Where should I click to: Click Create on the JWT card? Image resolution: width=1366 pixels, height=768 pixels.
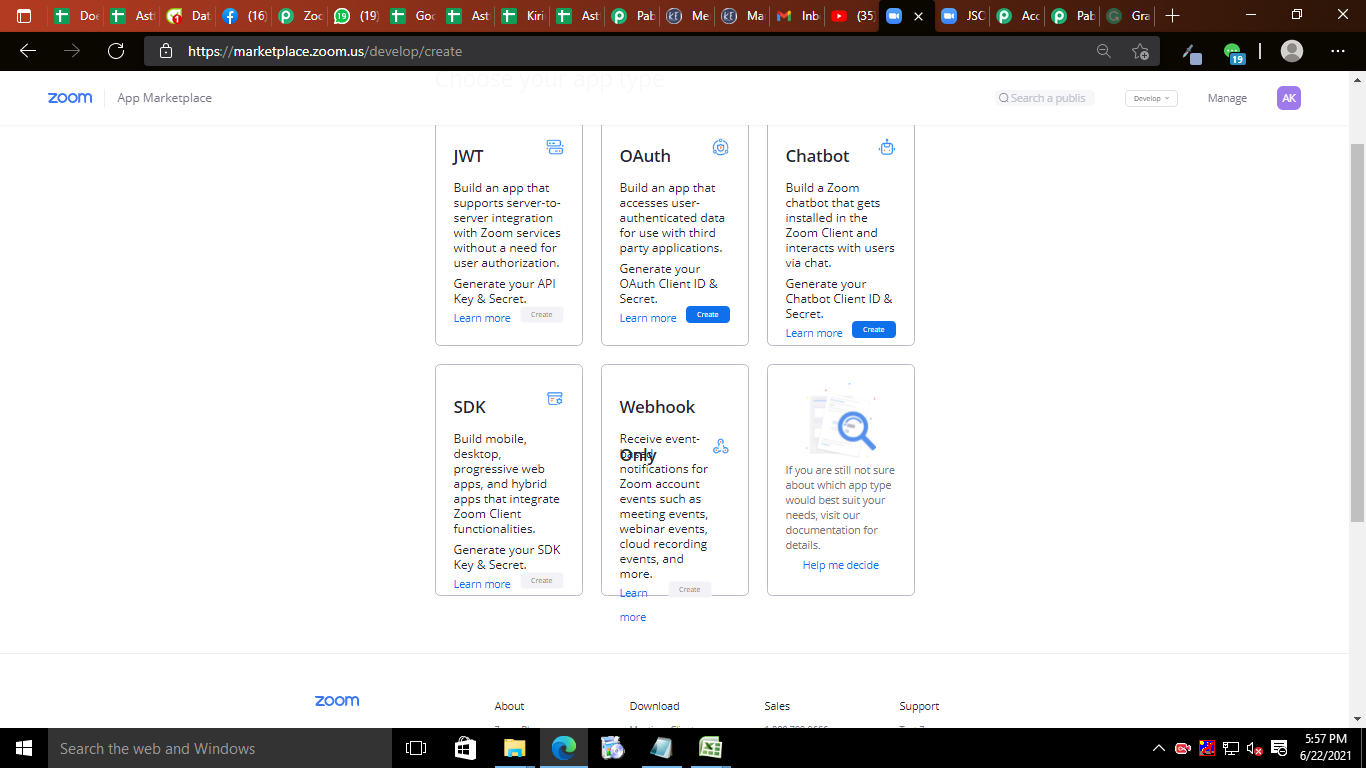542,314
